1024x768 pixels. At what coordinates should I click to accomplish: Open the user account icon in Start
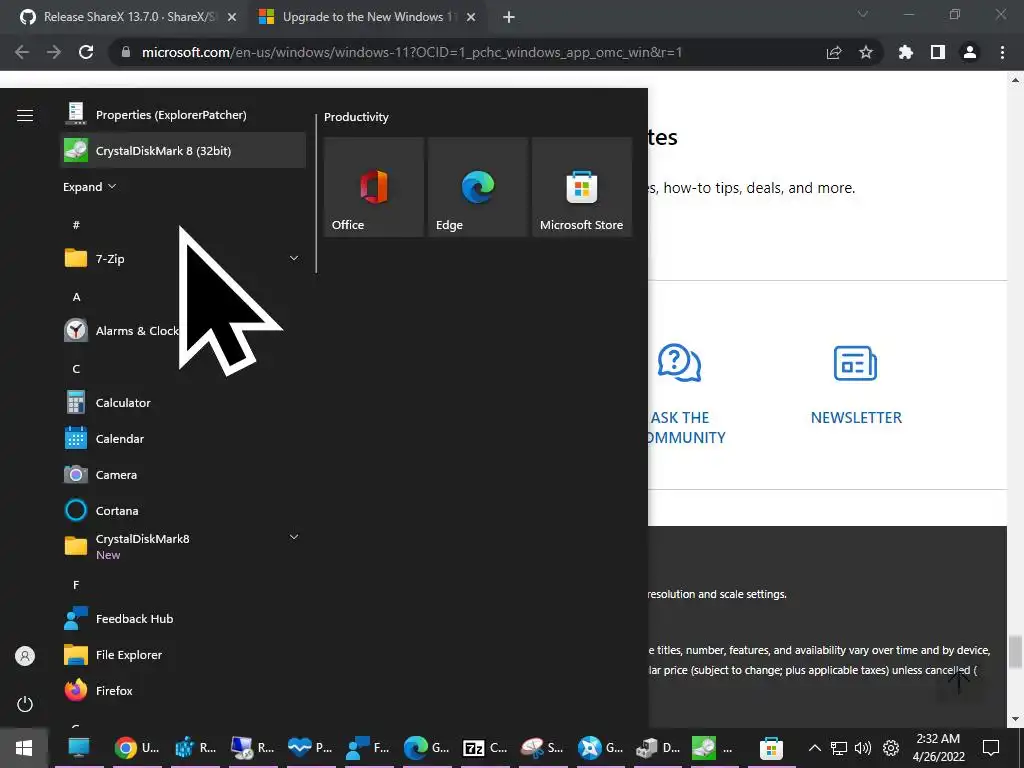click(x=25, y=656)
